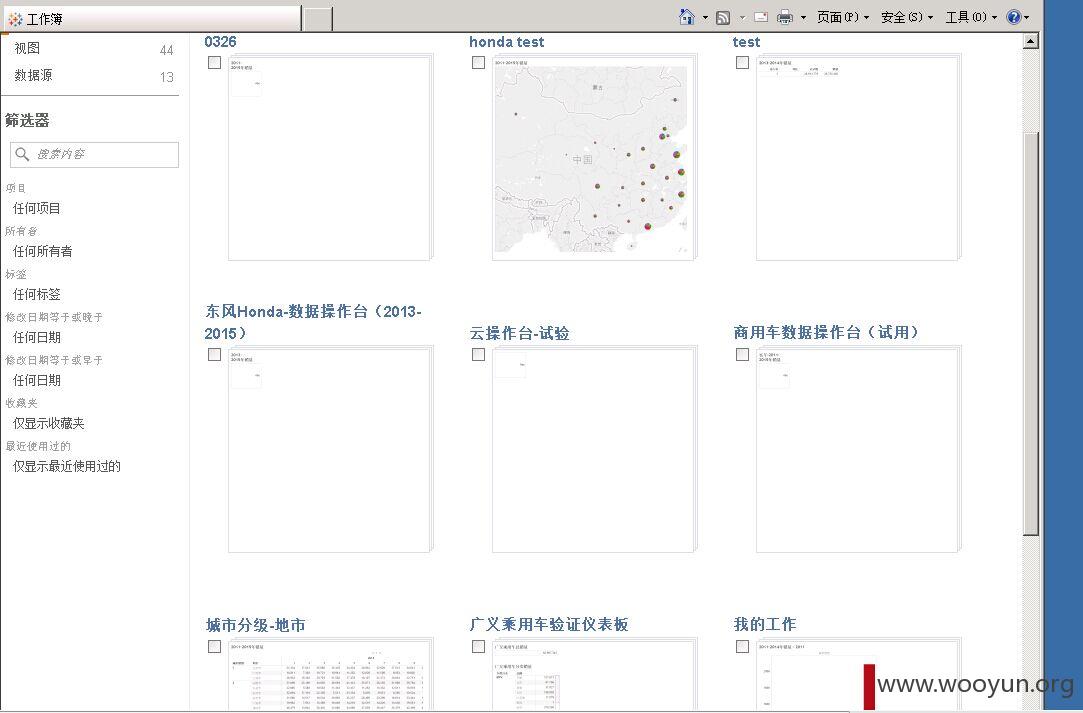Open 任何日期 under 修改日期等于或晚于
Screen dimensions: 1083x713
pos(37,337)
